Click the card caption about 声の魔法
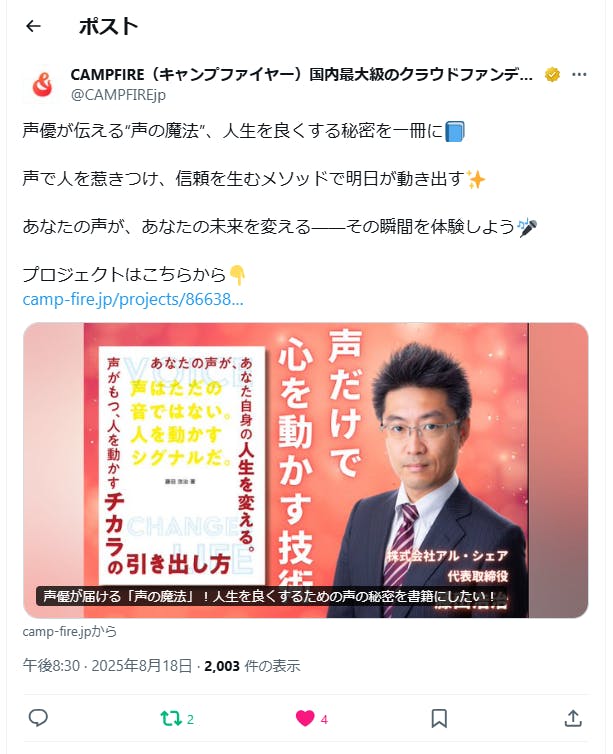This screenshot has width=613, height=754. [x=270, y=597]
